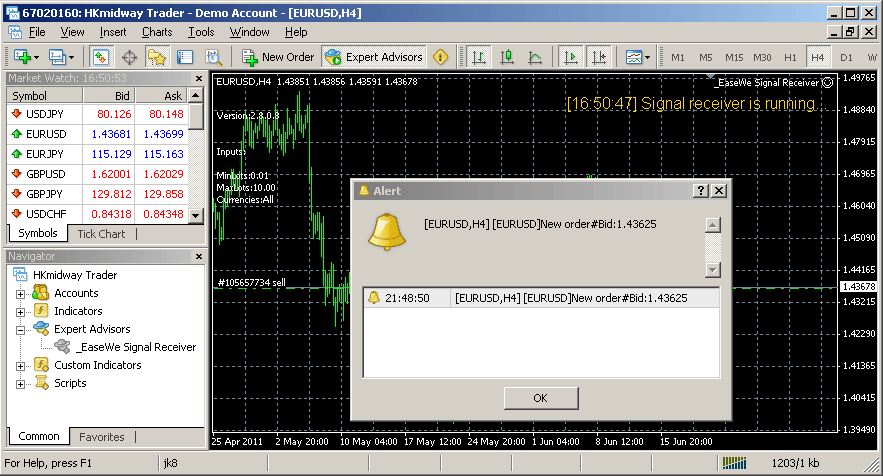The image size is (883, 476).
Task: Toggle chart auto scroll icon
Action: coord(571,57)
